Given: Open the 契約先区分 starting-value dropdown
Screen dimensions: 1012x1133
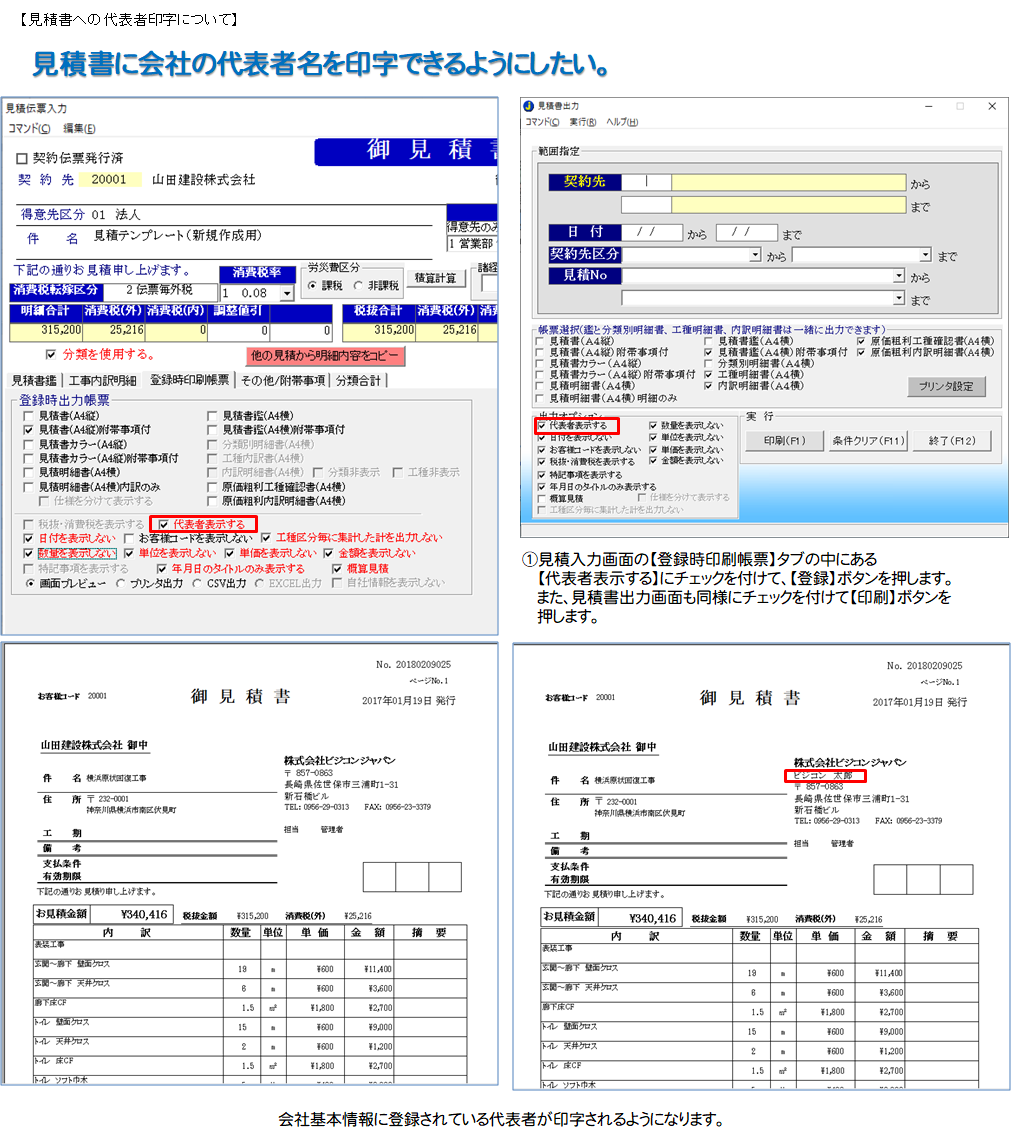Looking at the screenshot, I should click(x=754, y=255).
